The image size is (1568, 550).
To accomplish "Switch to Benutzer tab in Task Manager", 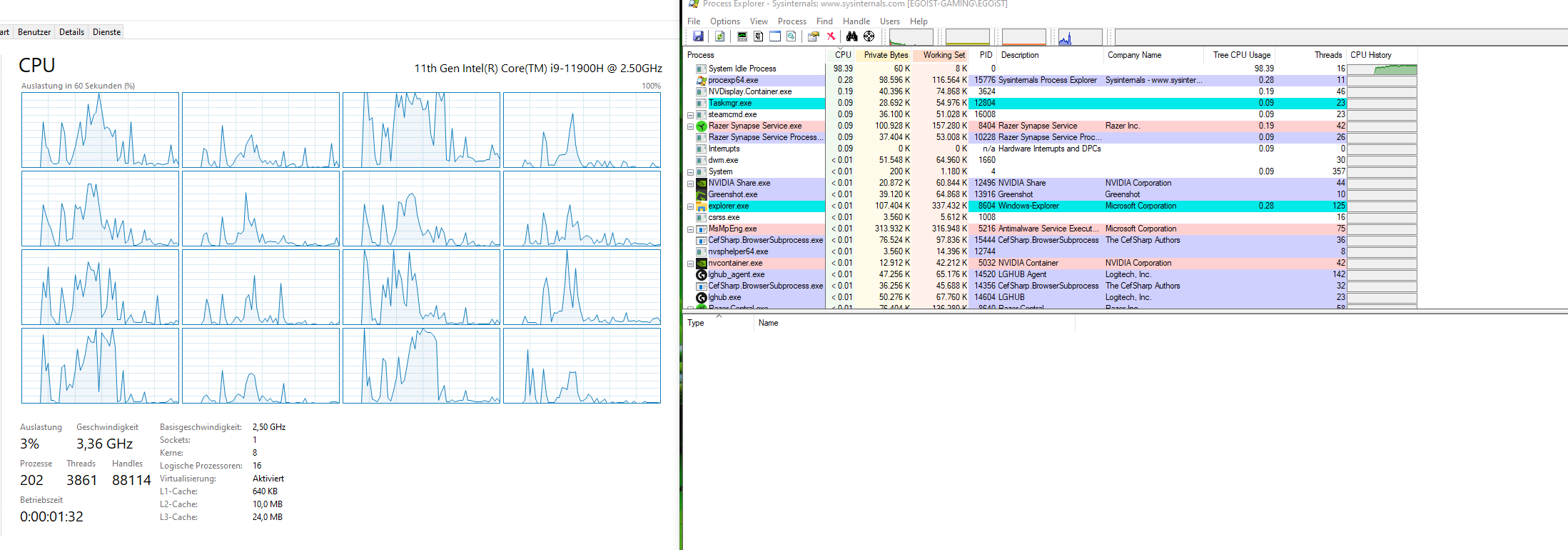I will (x=34, y=32).
